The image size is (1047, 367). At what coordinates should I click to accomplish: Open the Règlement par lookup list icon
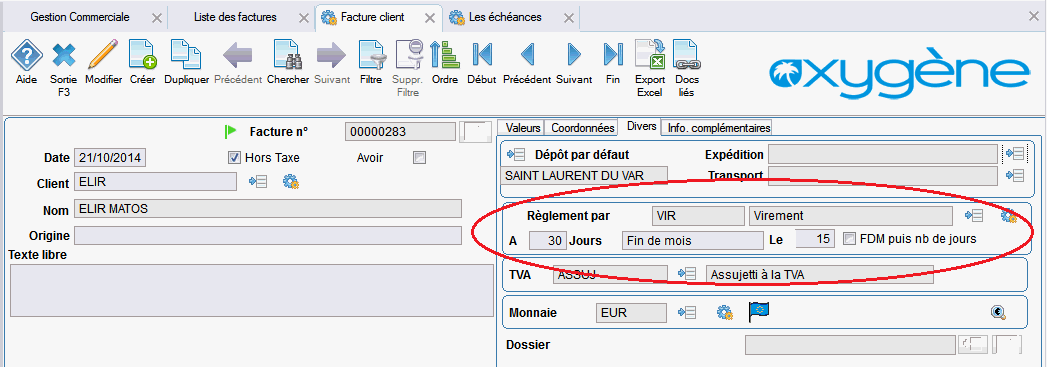(974, 216)
